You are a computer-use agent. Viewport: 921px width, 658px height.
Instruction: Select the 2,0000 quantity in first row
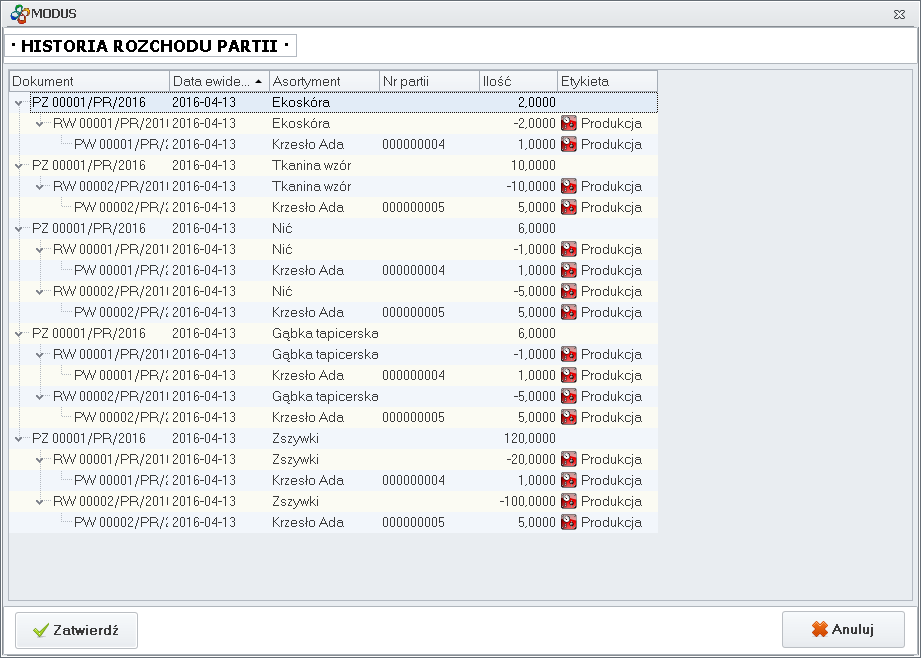(518, 102)
